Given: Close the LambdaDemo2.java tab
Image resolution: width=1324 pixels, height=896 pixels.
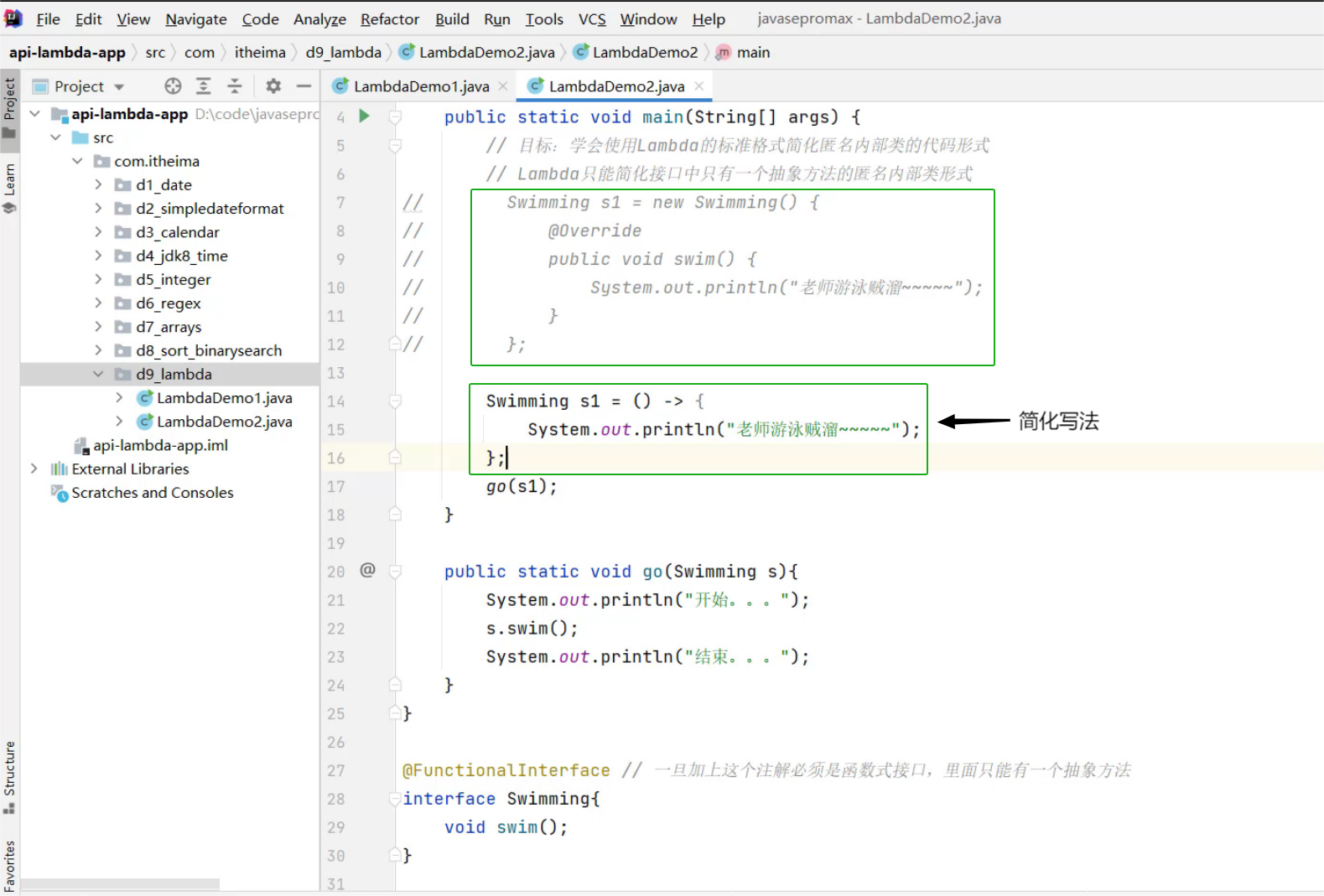Looking at the screenshot, I should (x=698, y=86).
